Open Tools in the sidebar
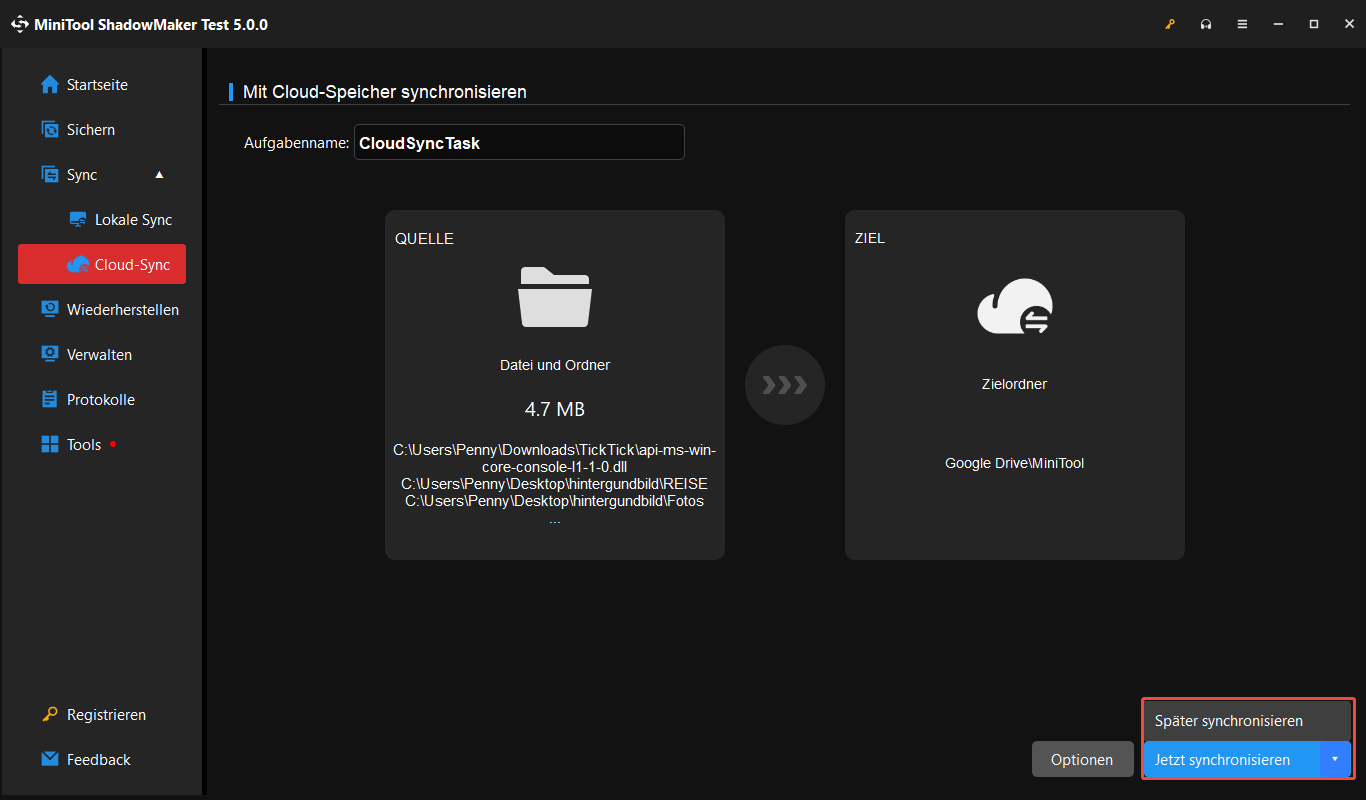Viewport: 1366px width, 800px height. (84, 445)
